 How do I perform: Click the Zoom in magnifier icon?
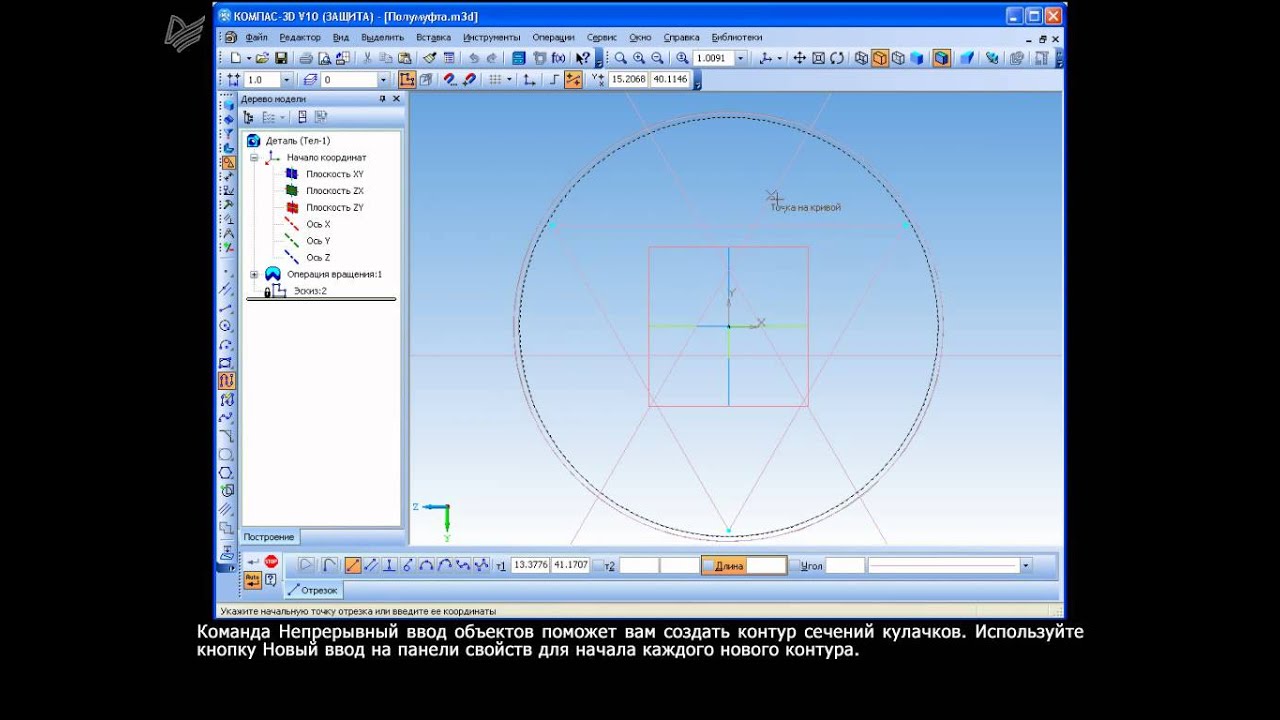[639, 58]
